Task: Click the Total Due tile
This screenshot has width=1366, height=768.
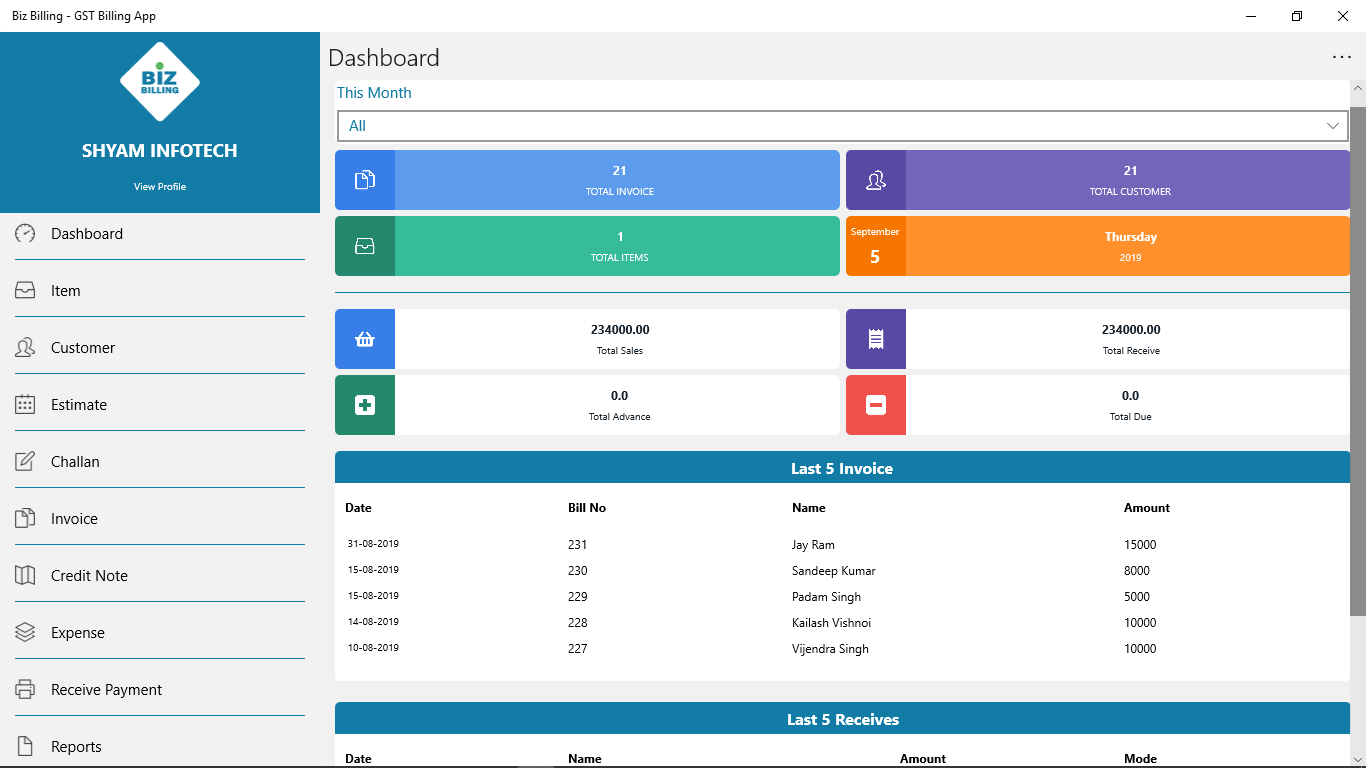Action: [x=1098, y=405]
